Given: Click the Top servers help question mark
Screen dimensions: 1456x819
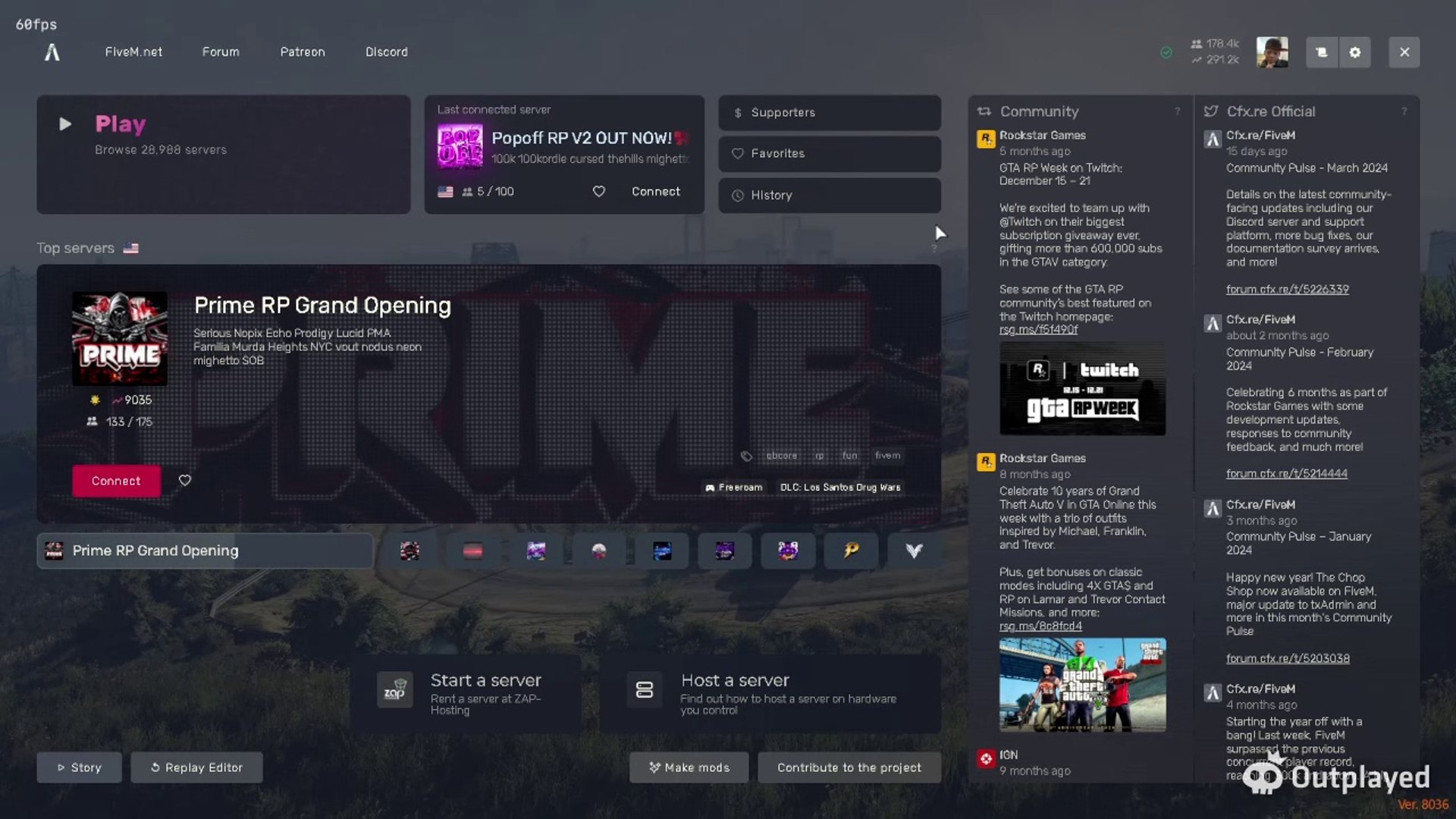Looking at the screenshot, I should click(x=934, y=249).
